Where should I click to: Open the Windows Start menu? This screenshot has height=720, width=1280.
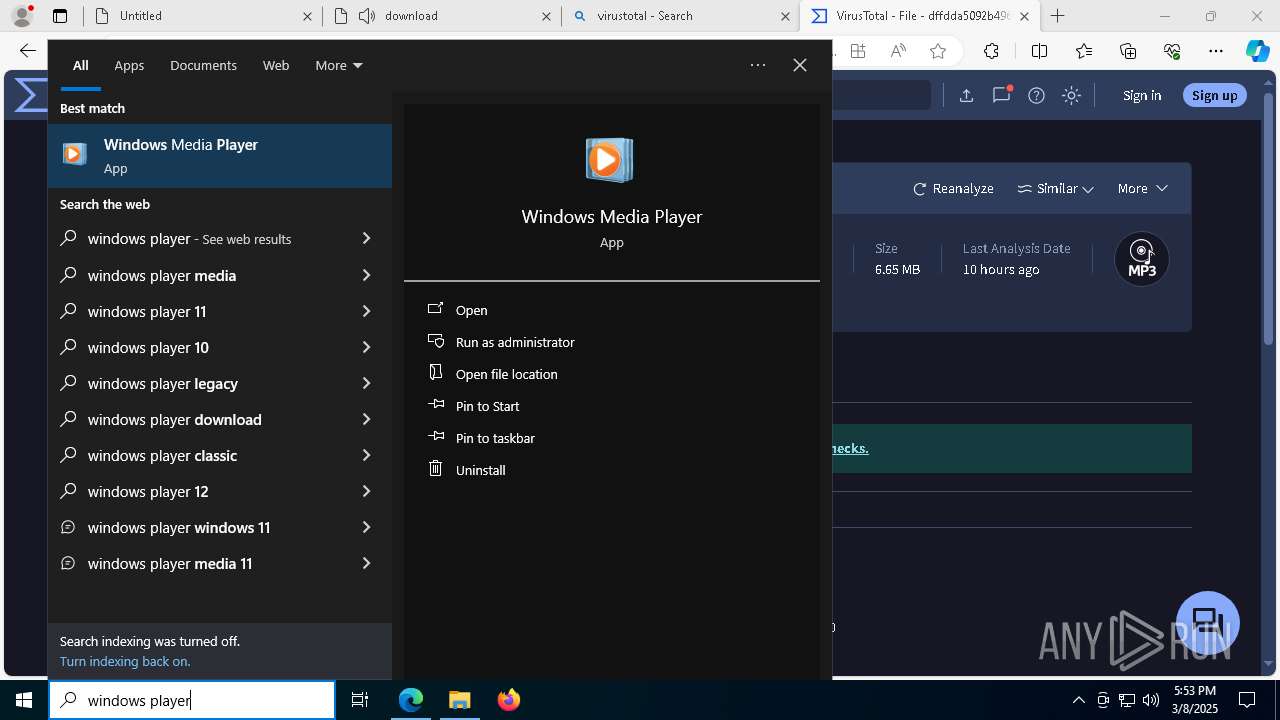[x=24, y=700]
